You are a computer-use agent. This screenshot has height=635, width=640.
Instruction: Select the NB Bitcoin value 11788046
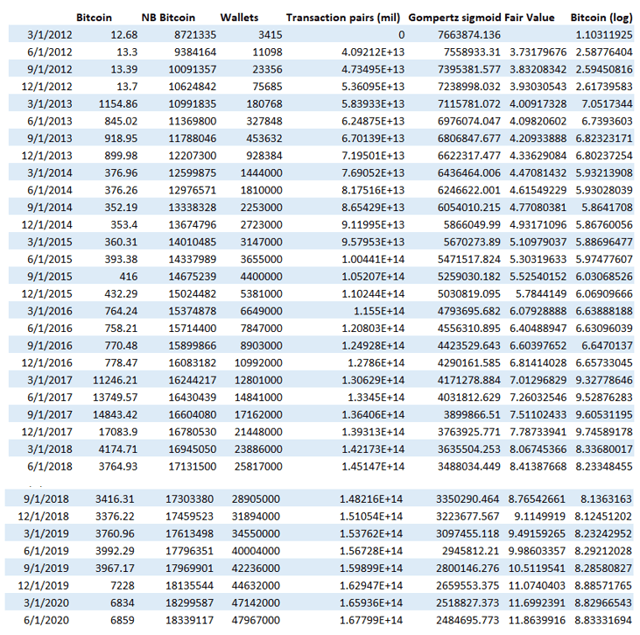(x=192, y=138)
